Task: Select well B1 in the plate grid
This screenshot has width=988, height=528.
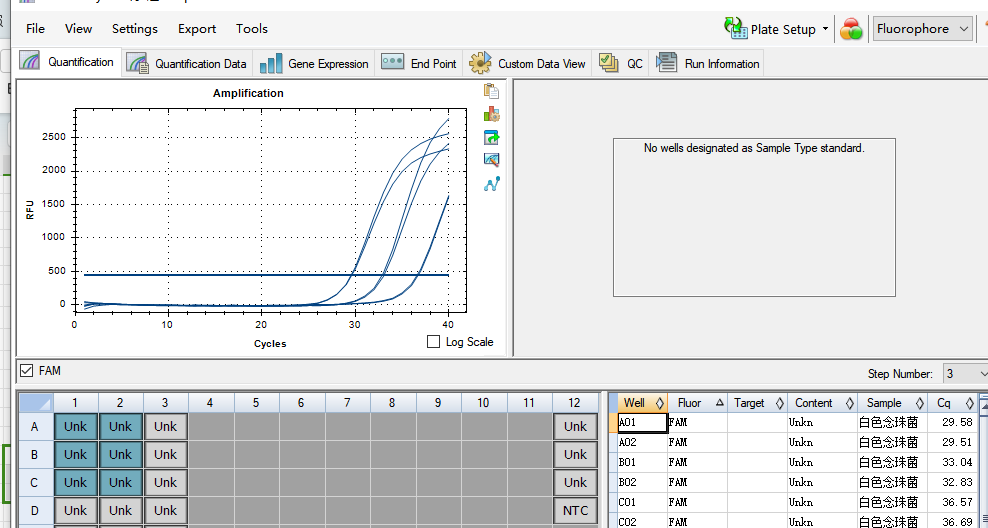Action: pos(76,454)
